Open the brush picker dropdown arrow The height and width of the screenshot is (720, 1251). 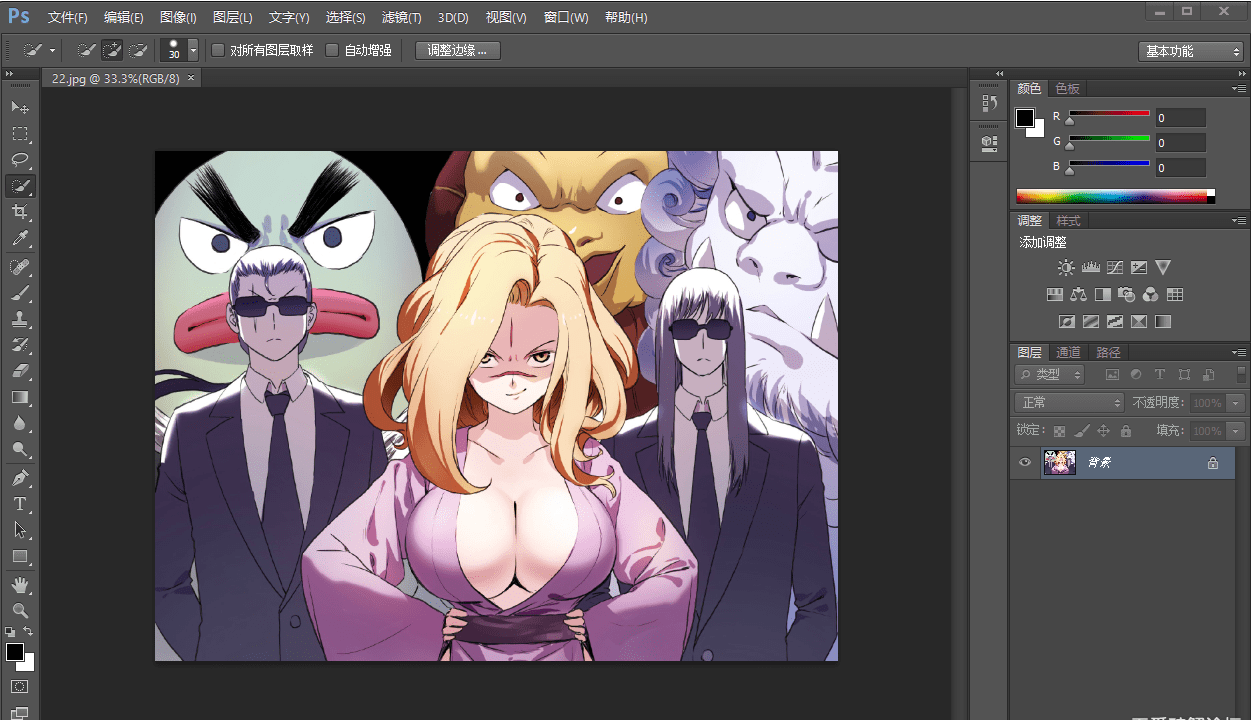coord(193,50)
